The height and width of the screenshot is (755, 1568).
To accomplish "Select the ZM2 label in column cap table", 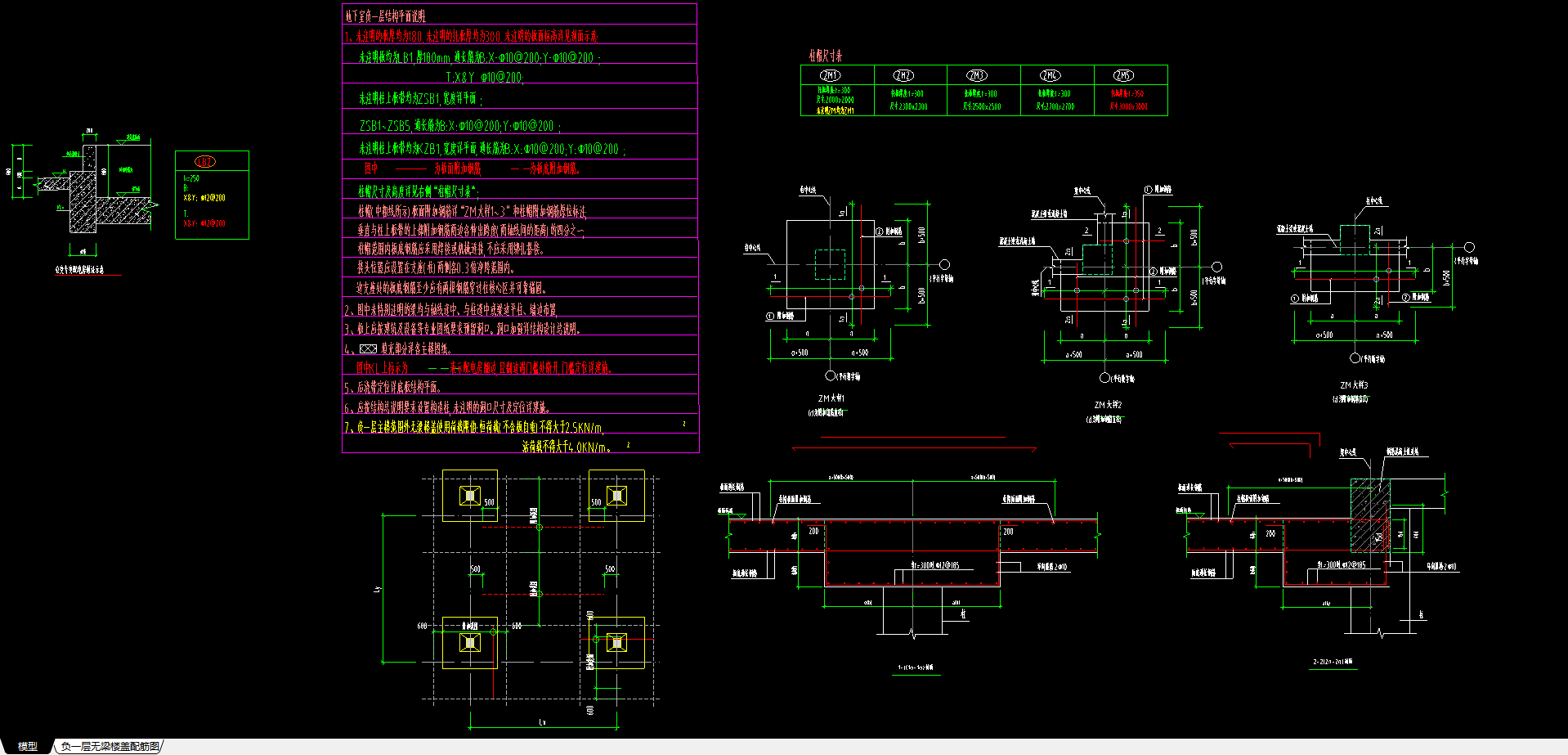I will (x=903, y=75).
